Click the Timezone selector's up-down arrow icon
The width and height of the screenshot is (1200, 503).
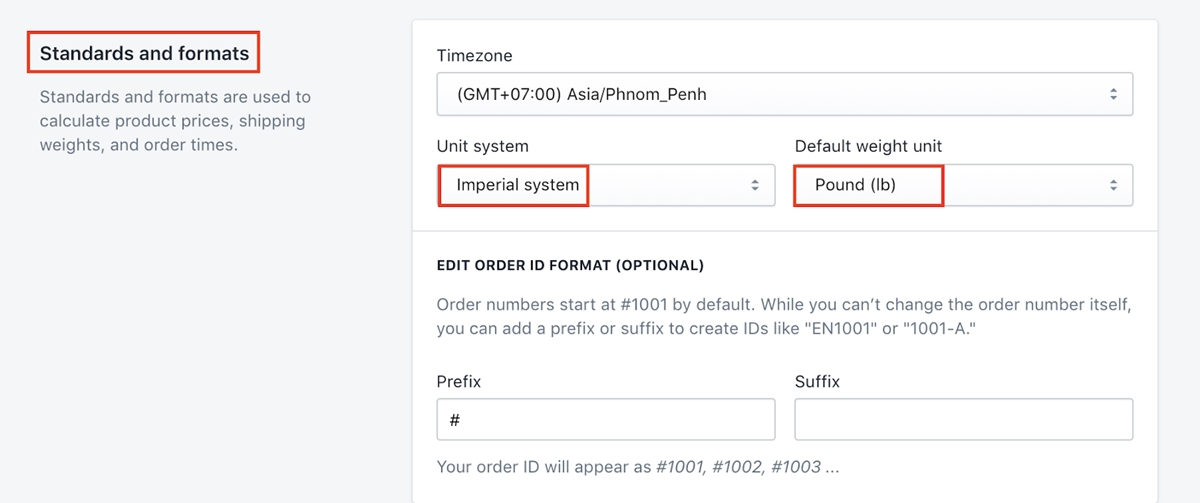click(x=1113, y=95)
